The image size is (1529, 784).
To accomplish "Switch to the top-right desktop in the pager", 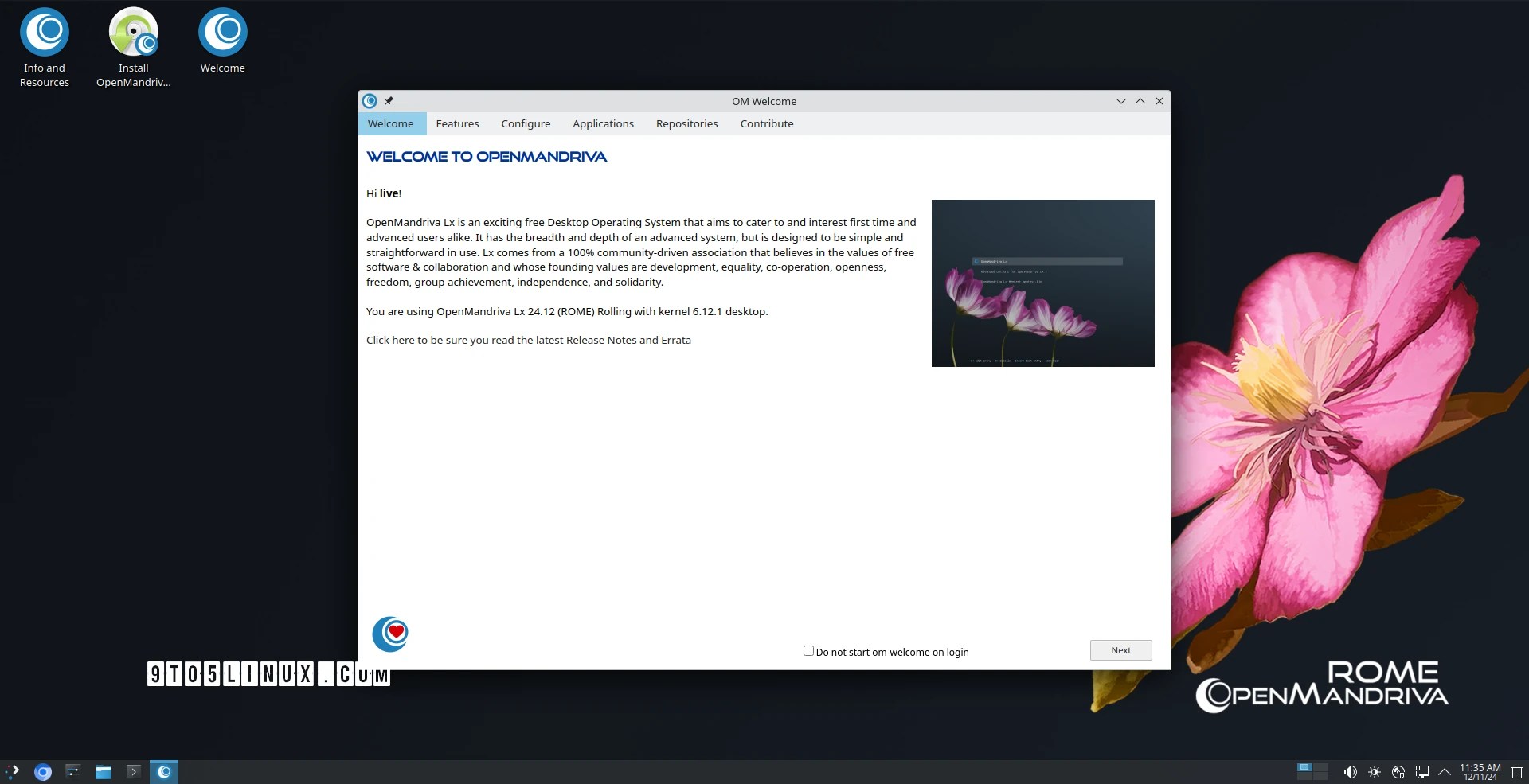I will point(1320,767).
